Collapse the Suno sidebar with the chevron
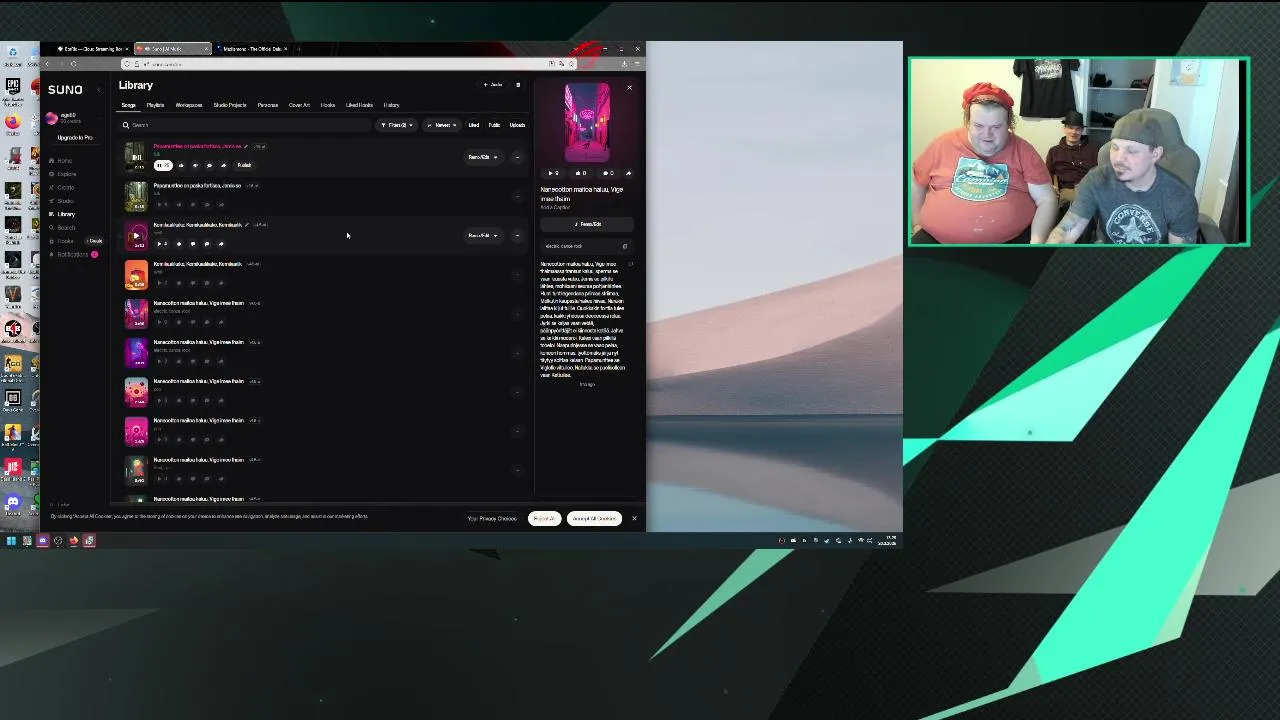The image size is (1280, 720). (98, 90)
